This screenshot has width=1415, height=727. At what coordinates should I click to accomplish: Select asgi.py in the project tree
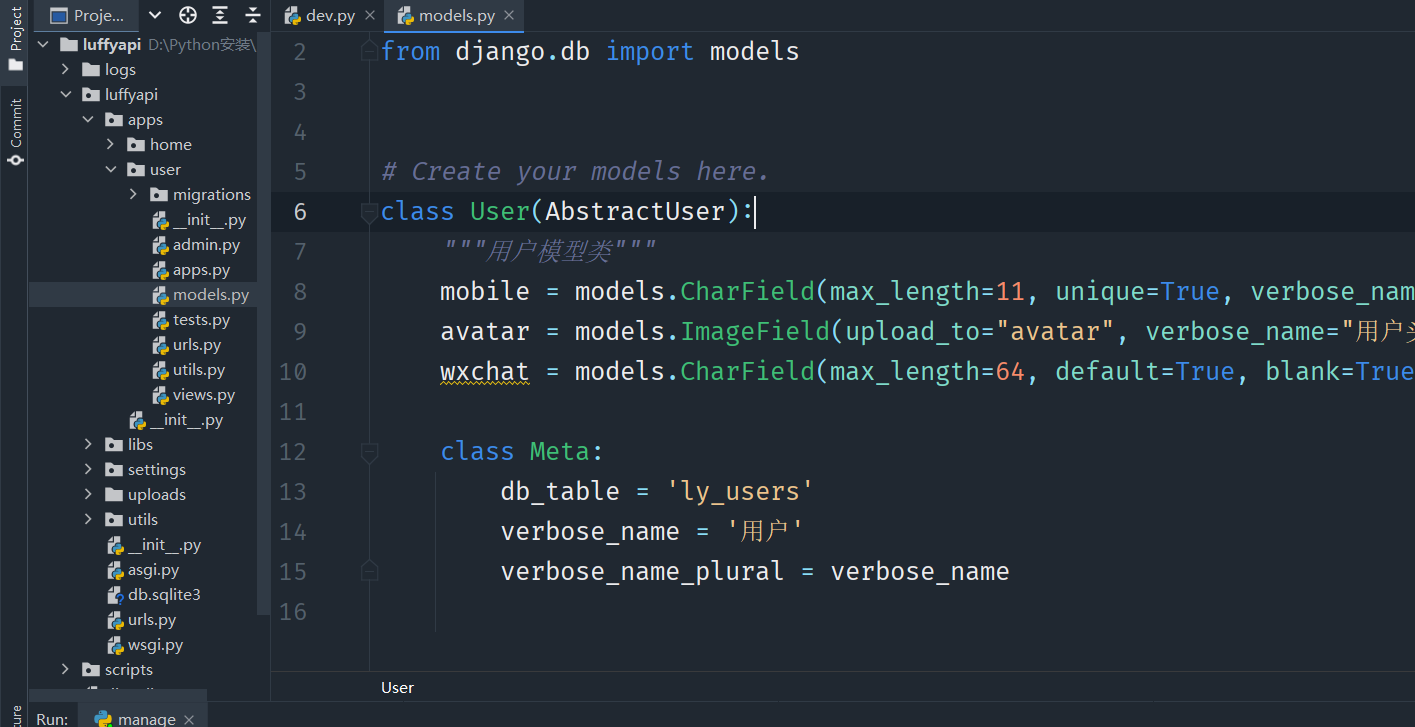(x=153, y=570)
